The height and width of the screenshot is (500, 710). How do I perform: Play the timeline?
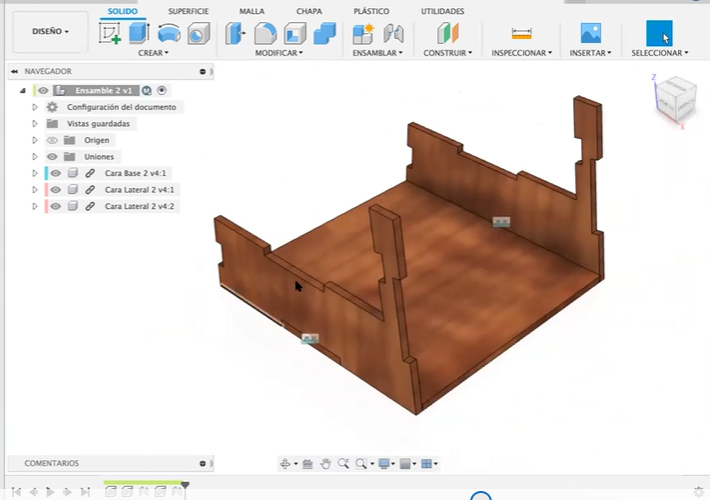click(50, 492)
